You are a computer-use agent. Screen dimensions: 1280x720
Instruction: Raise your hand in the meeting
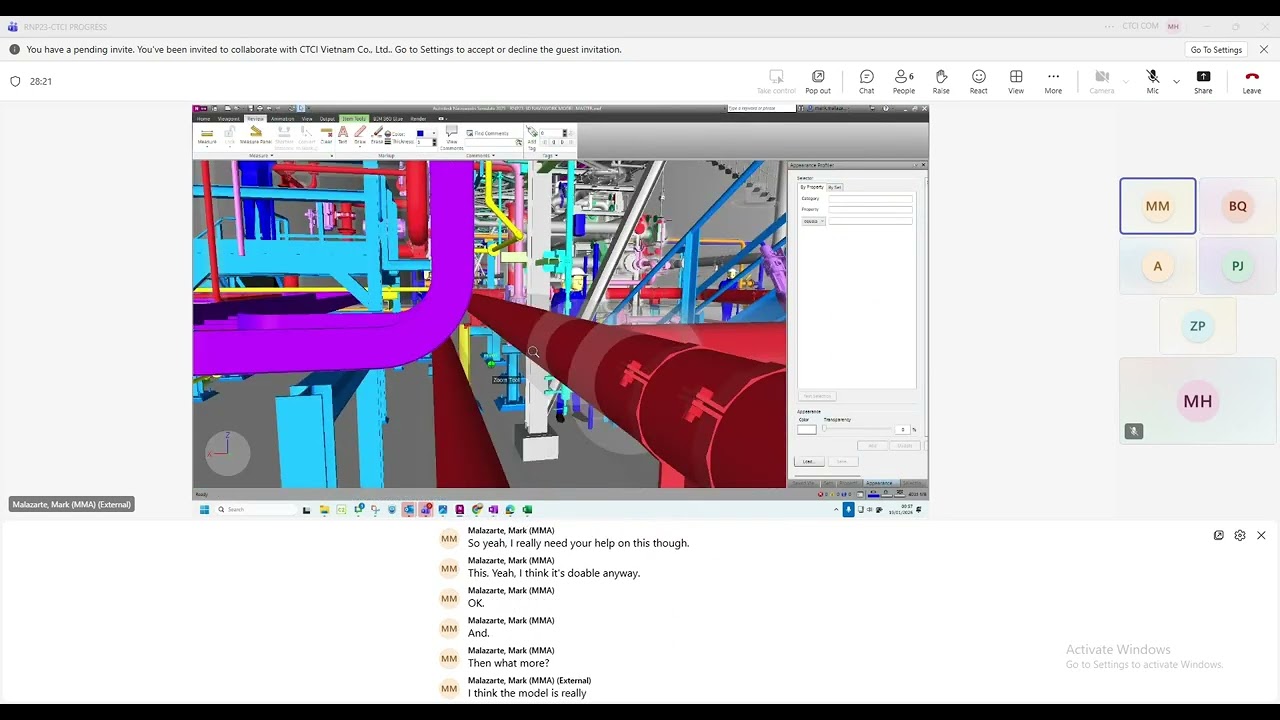941,82
